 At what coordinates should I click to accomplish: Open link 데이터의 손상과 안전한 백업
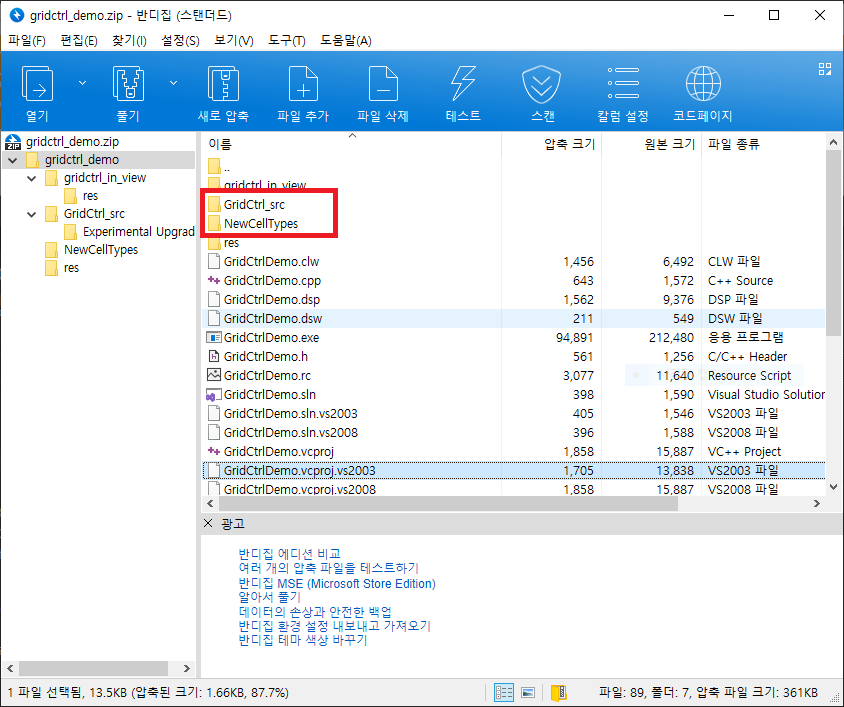click(x=315, y=612)
